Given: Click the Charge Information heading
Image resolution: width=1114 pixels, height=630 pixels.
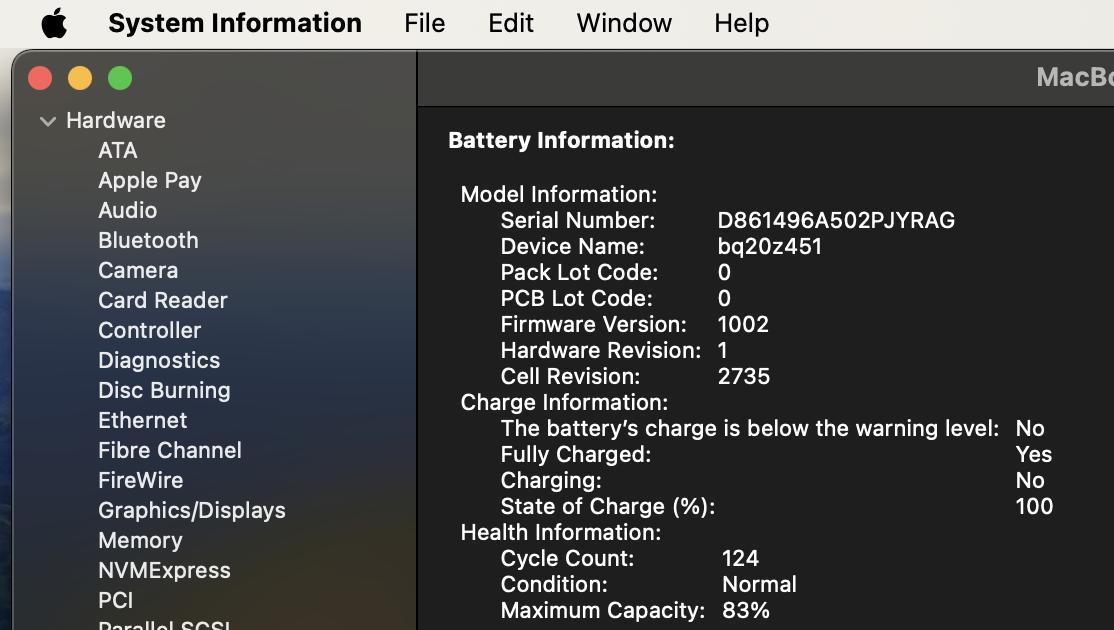Looking at the screenshot, I should click(x=564, y=402).
